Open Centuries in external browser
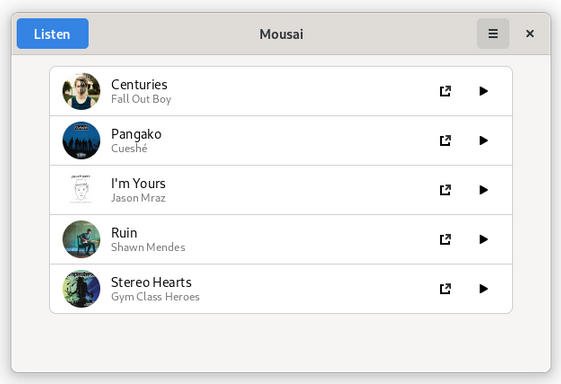 pos(445,91)
